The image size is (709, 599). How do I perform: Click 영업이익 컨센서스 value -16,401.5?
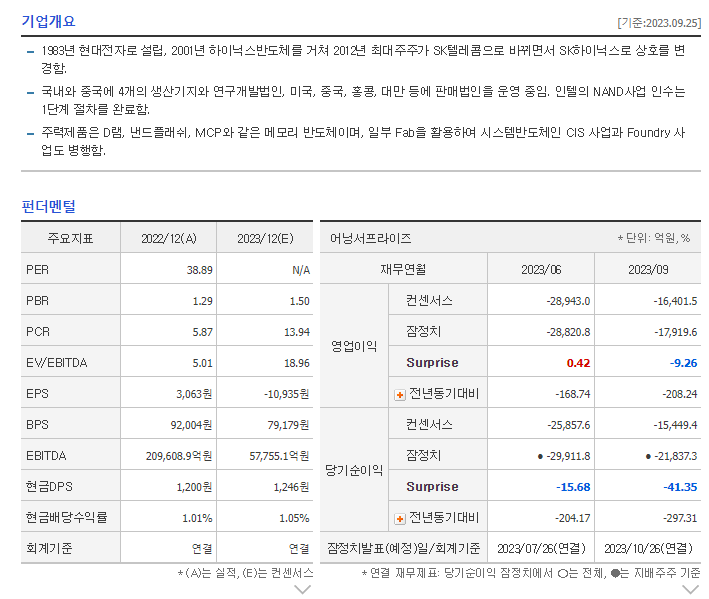[x=675, y=301]
